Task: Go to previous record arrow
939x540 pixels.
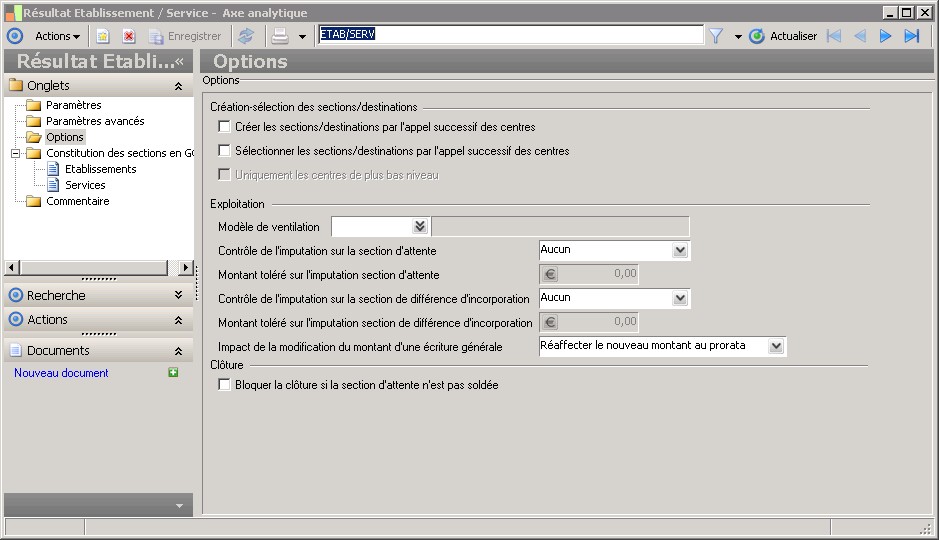Action: pyautogui.click(x=860, y=36)
